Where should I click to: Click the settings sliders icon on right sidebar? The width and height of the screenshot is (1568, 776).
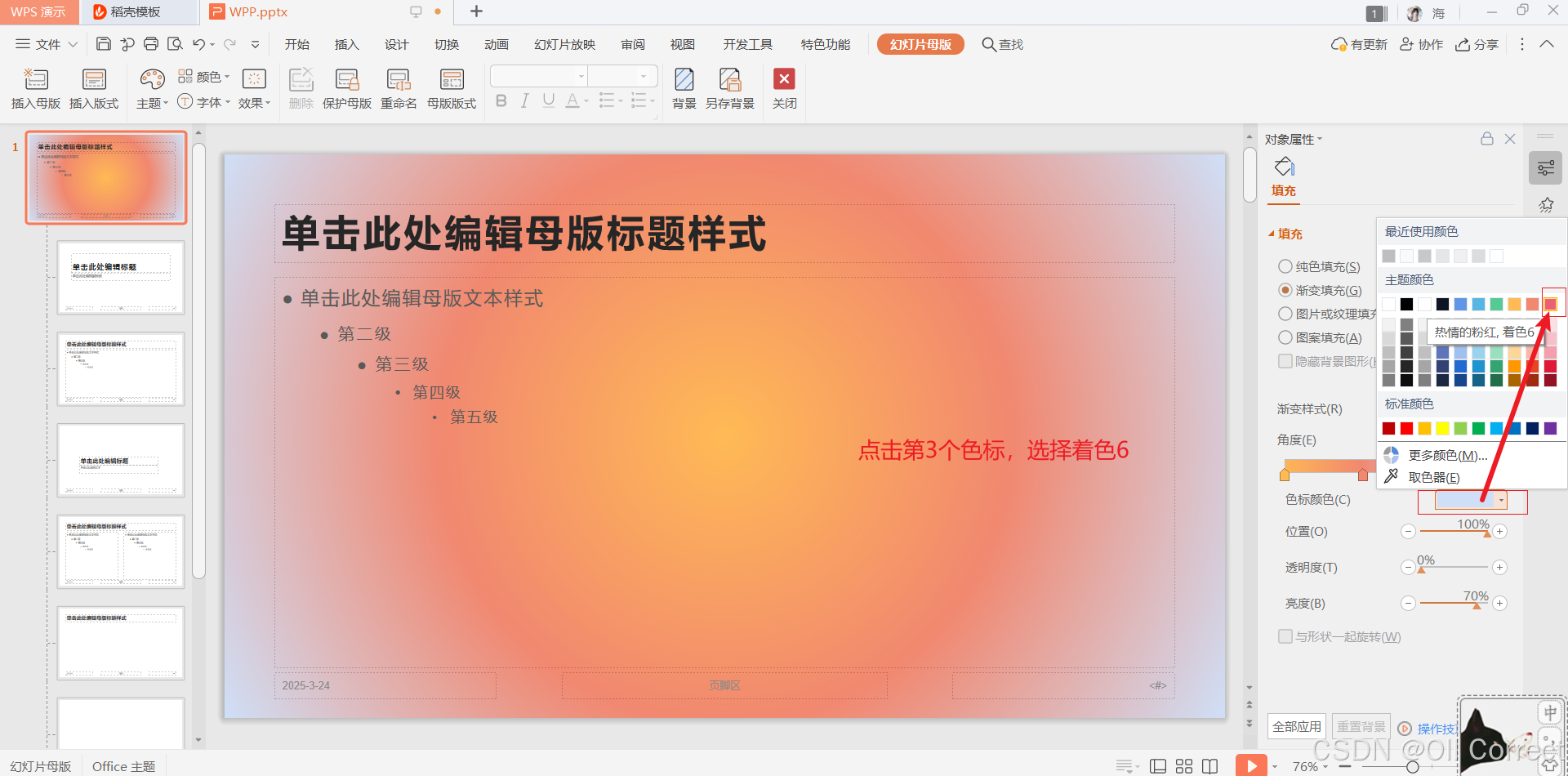(x=1545, y=168)
